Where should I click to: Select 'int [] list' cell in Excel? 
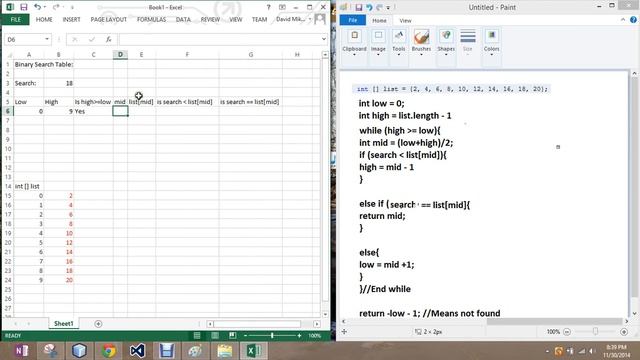pyautogui.click(x=29, y=186)
